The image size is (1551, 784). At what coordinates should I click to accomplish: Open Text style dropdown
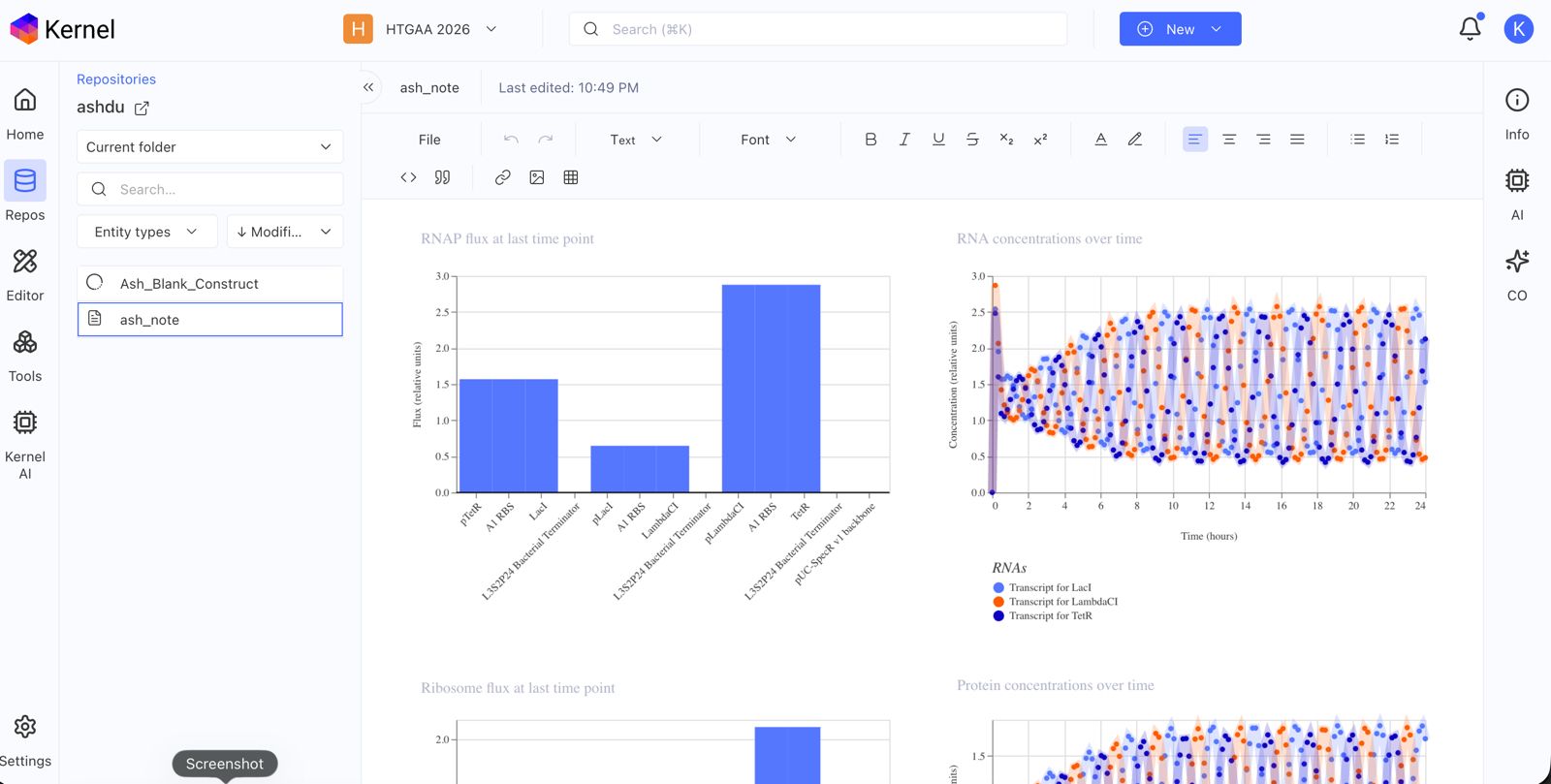636,140
